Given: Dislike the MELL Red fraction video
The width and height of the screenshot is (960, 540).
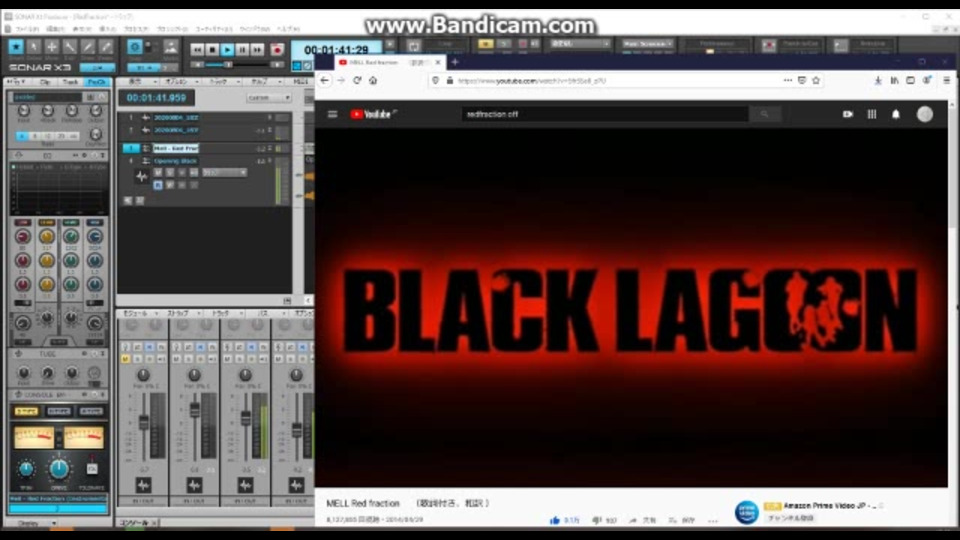Looking at the screenshot, I should coord(597,520).
